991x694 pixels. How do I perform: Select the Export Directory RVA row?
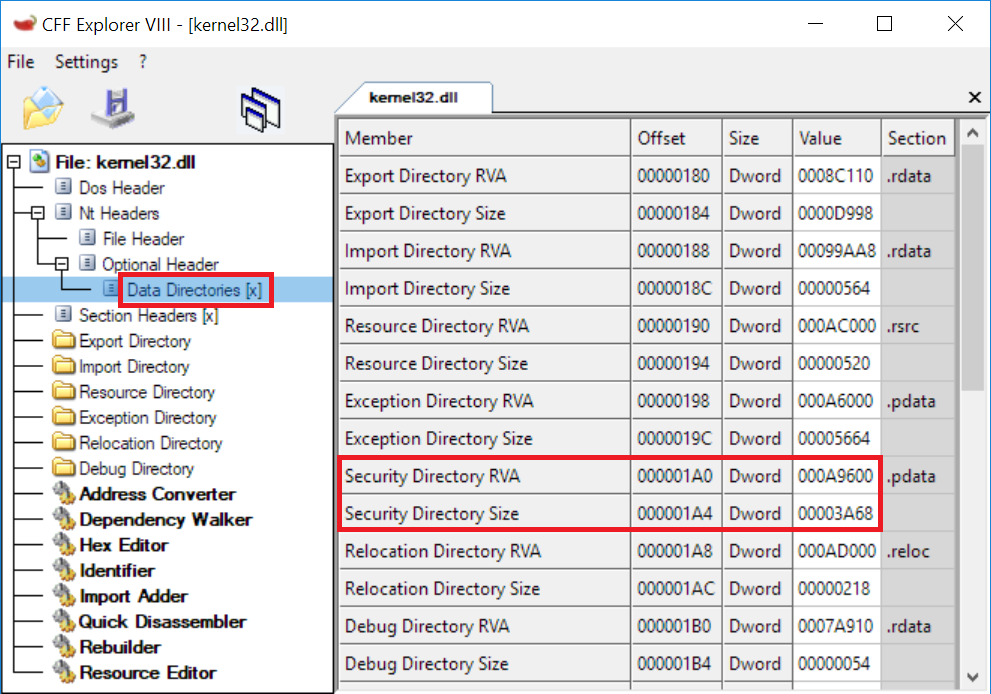(x=647, y=175)
